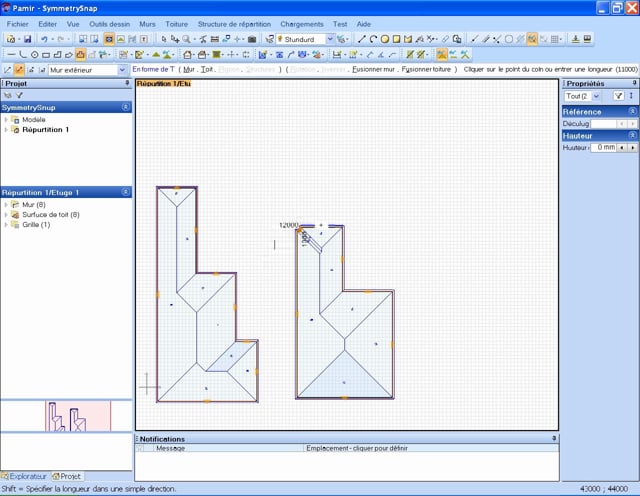This screenshot has width=640, height=496.
Task: Expand the Modèle tree node
Action: (x=6, y=120)
